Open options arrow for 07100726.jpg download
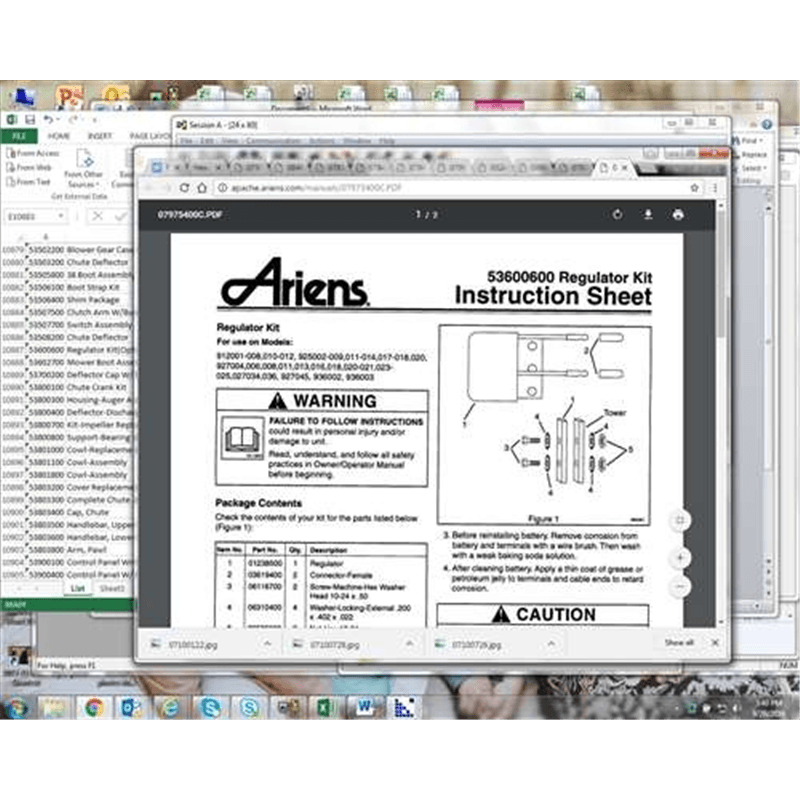 [551, 644]
